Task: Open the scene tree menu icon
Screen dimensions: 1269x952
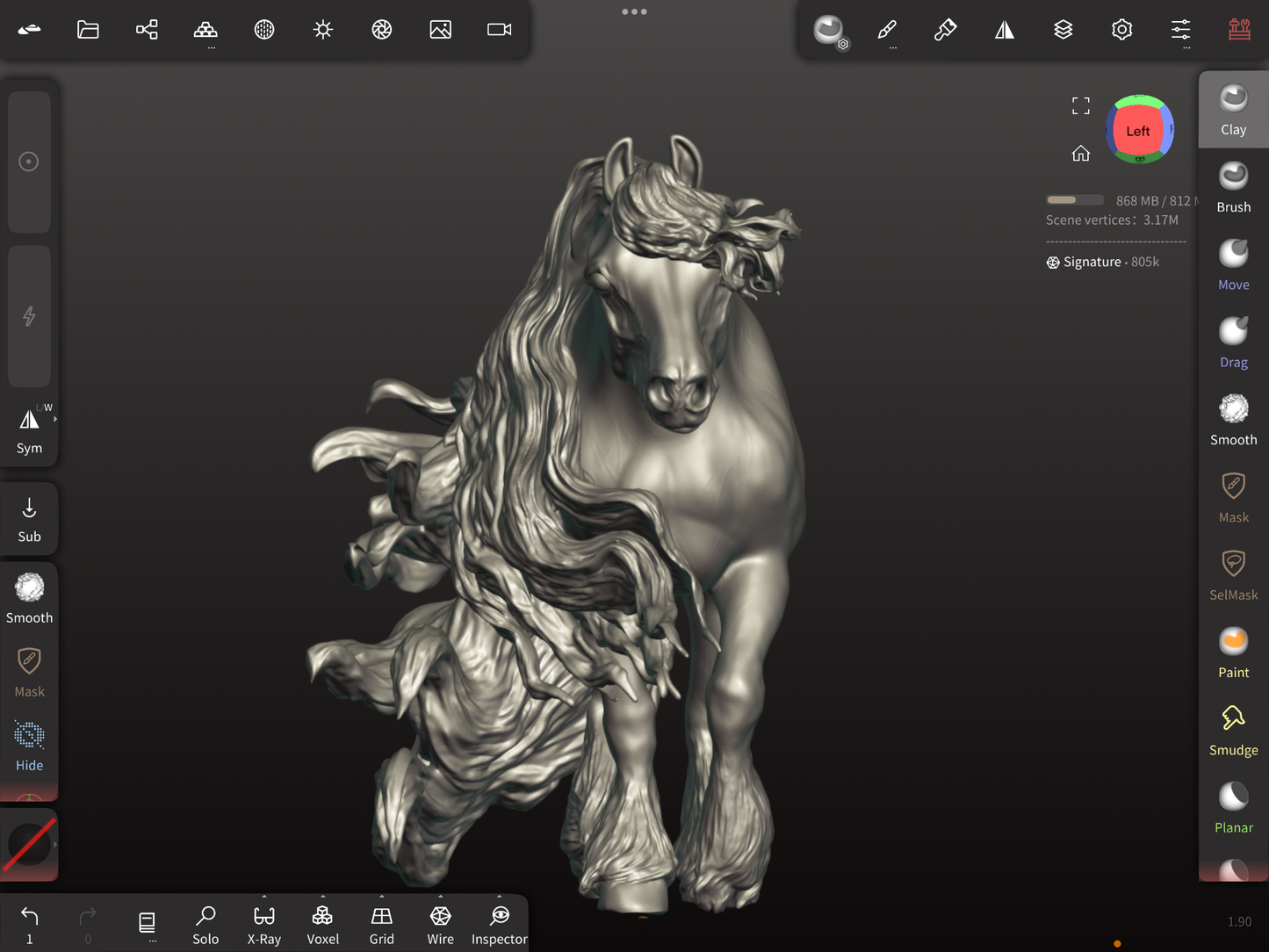Action: (147, 30)
